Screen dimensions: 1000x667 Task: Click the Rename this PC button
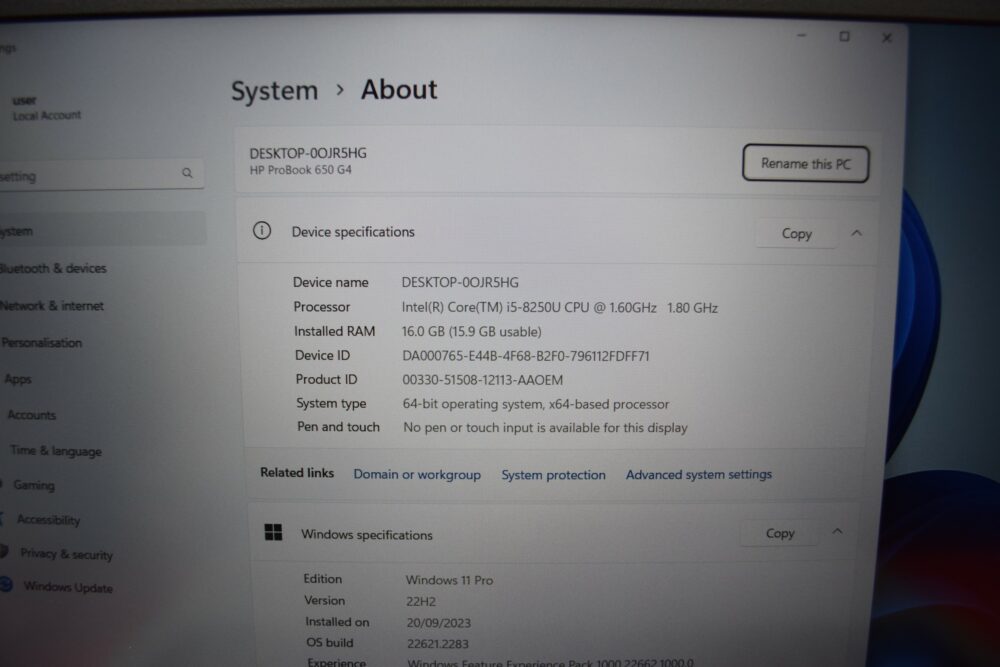coord(805,164)
